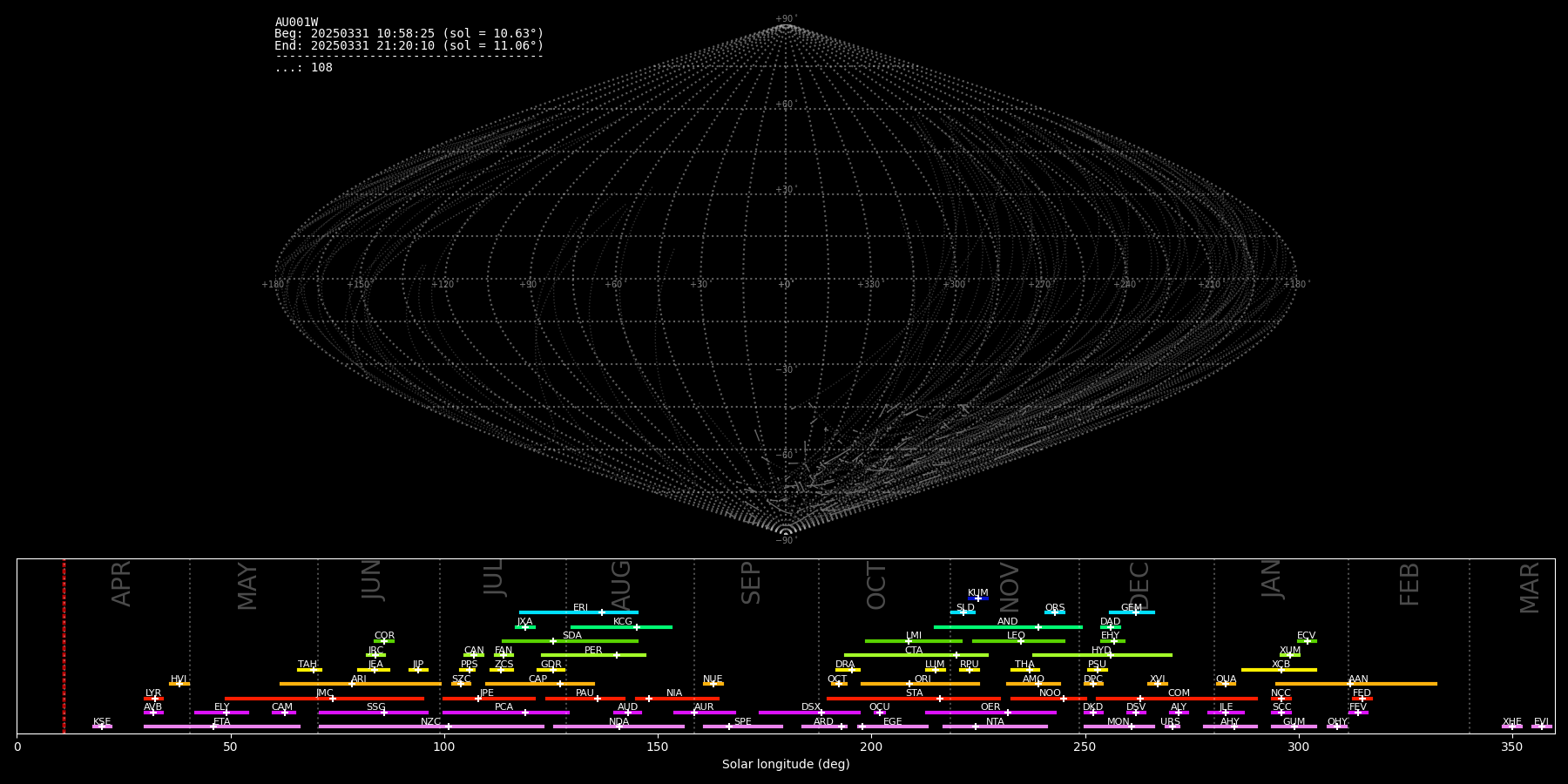Viewport: 1568px width, 784px height.
Task: Click the +60° latitude label on map
Action: pos(786,105)
